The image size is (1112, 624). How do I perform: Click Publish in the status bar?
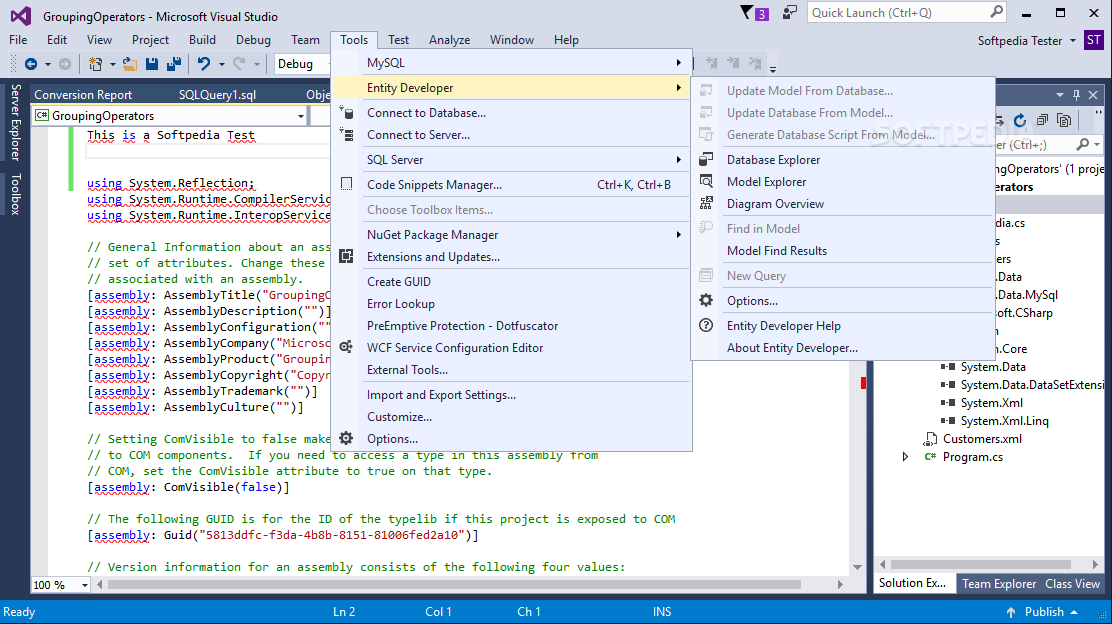1044,612
